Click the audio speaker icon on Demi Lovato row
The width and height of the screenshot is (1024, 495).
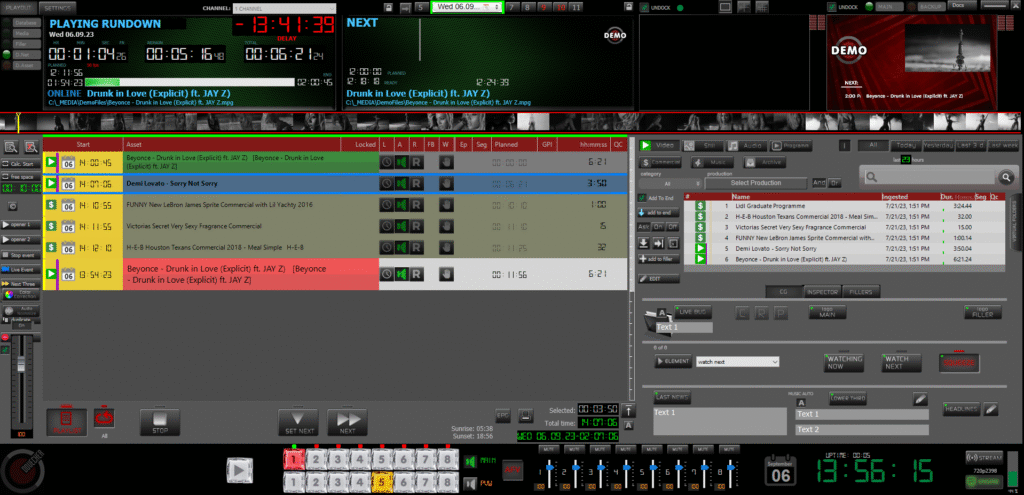(401, 183)
